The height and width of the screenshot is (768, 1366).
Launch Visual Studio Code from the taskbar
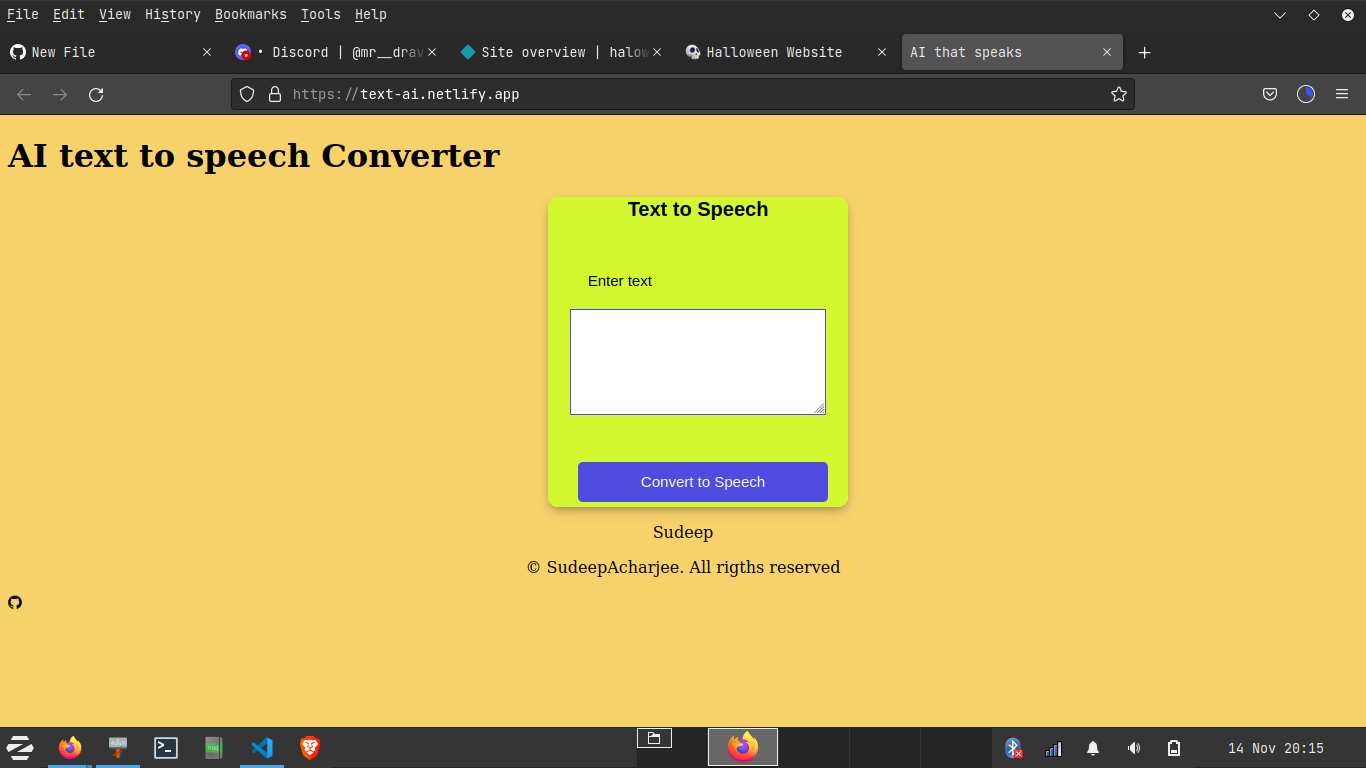[x=261, y=747]
